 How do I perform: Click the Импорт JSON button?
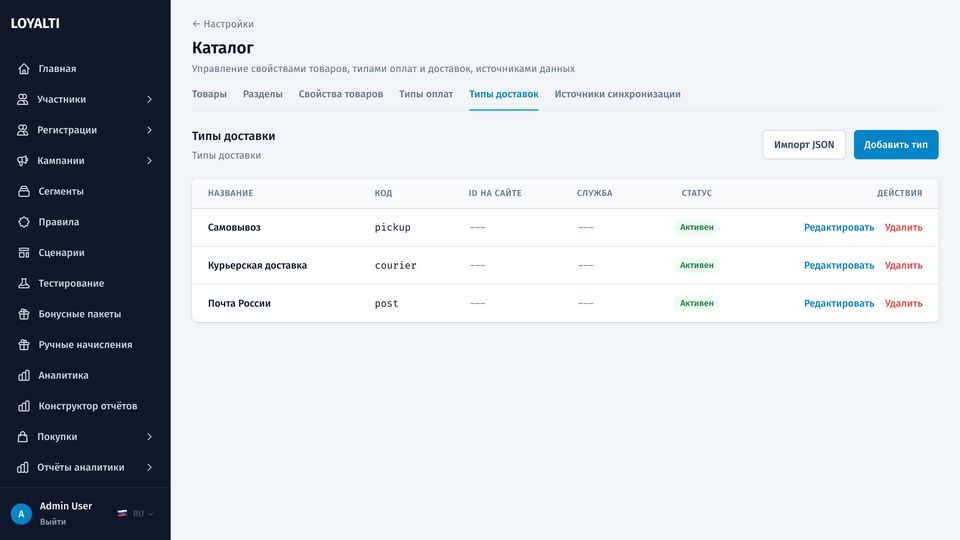coord(804,144)
